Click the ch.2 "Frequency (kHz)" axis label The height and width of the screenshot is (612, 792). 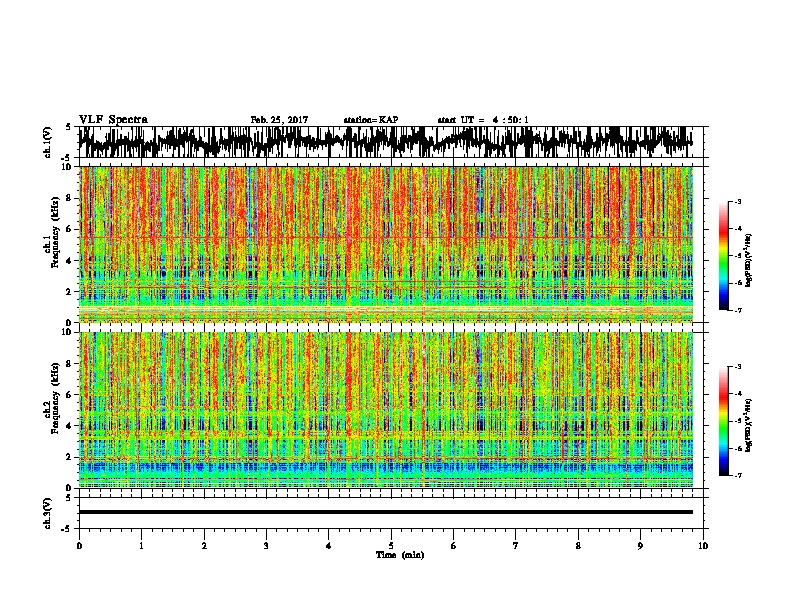[x=55, y=398]
